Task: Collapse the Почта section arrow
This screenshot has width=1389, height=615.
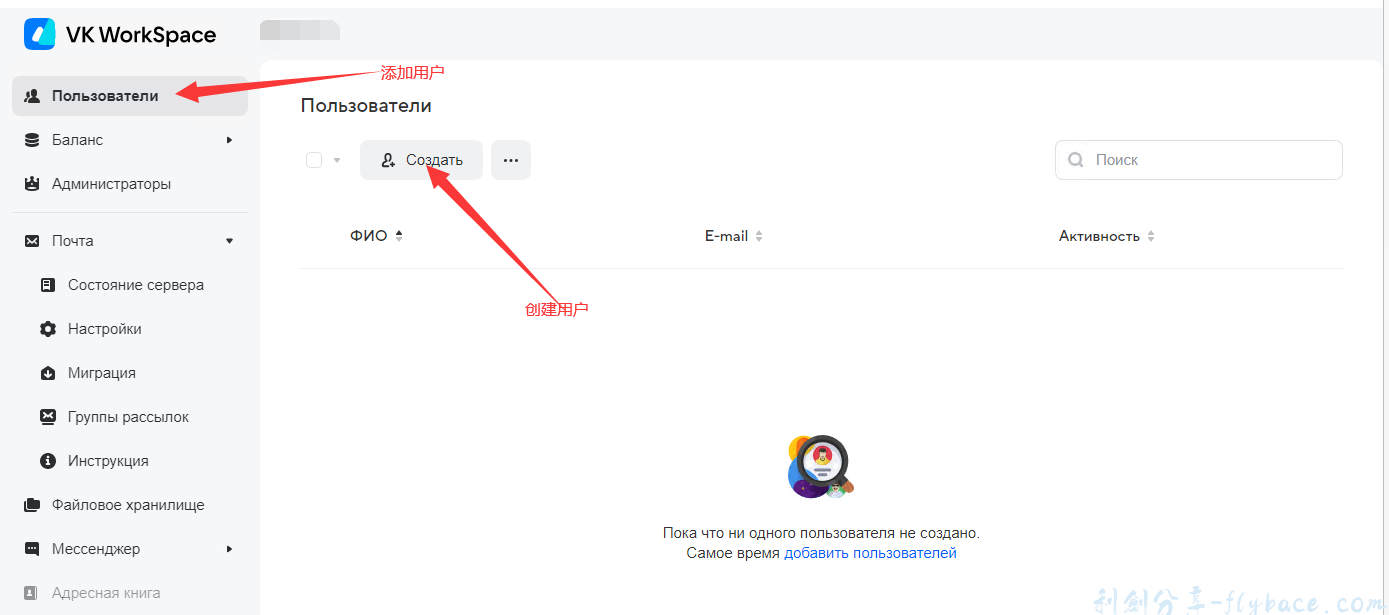Action: tap(229, 241)
